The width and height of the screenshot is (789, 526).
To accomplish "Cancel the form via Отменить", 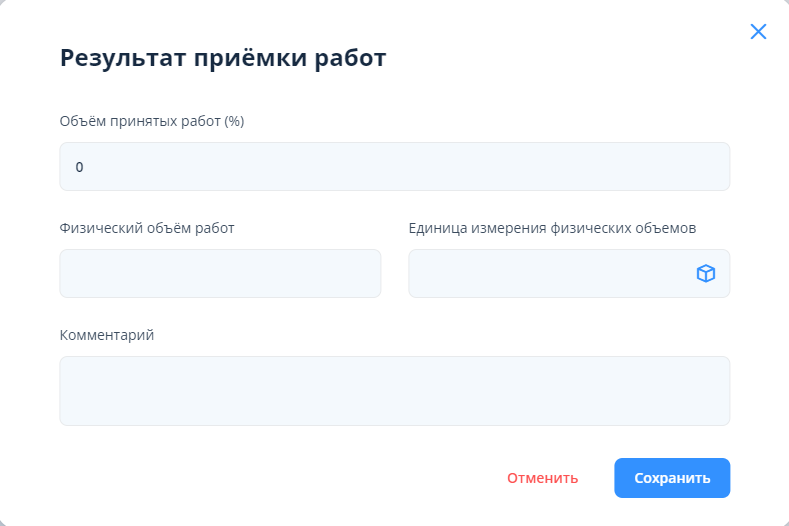I will click(x=542, y=478).
